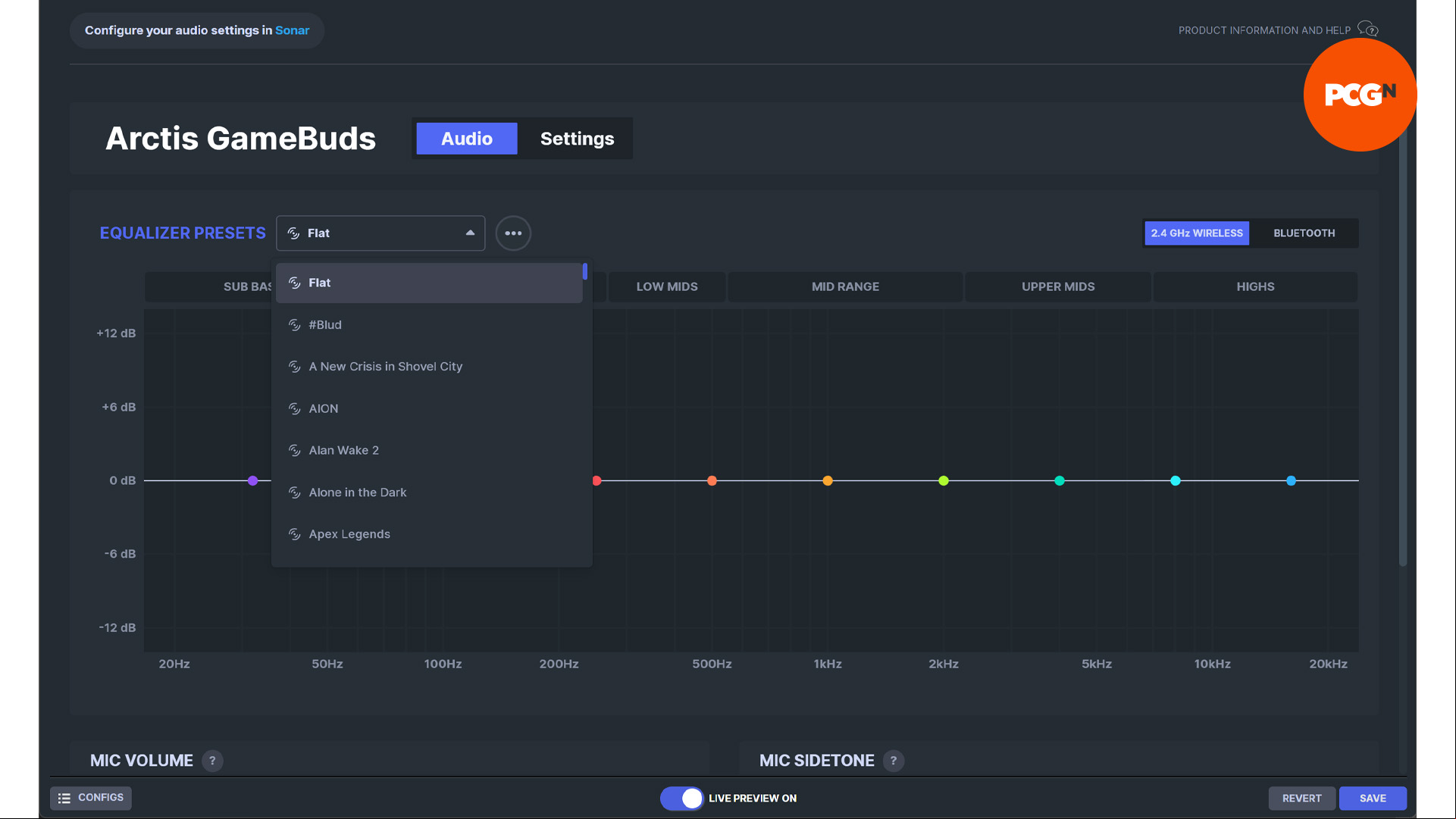Toggle the Live Preview switch
The height and width of the screenshot is (819, 1456).
(x=681, y=798)
